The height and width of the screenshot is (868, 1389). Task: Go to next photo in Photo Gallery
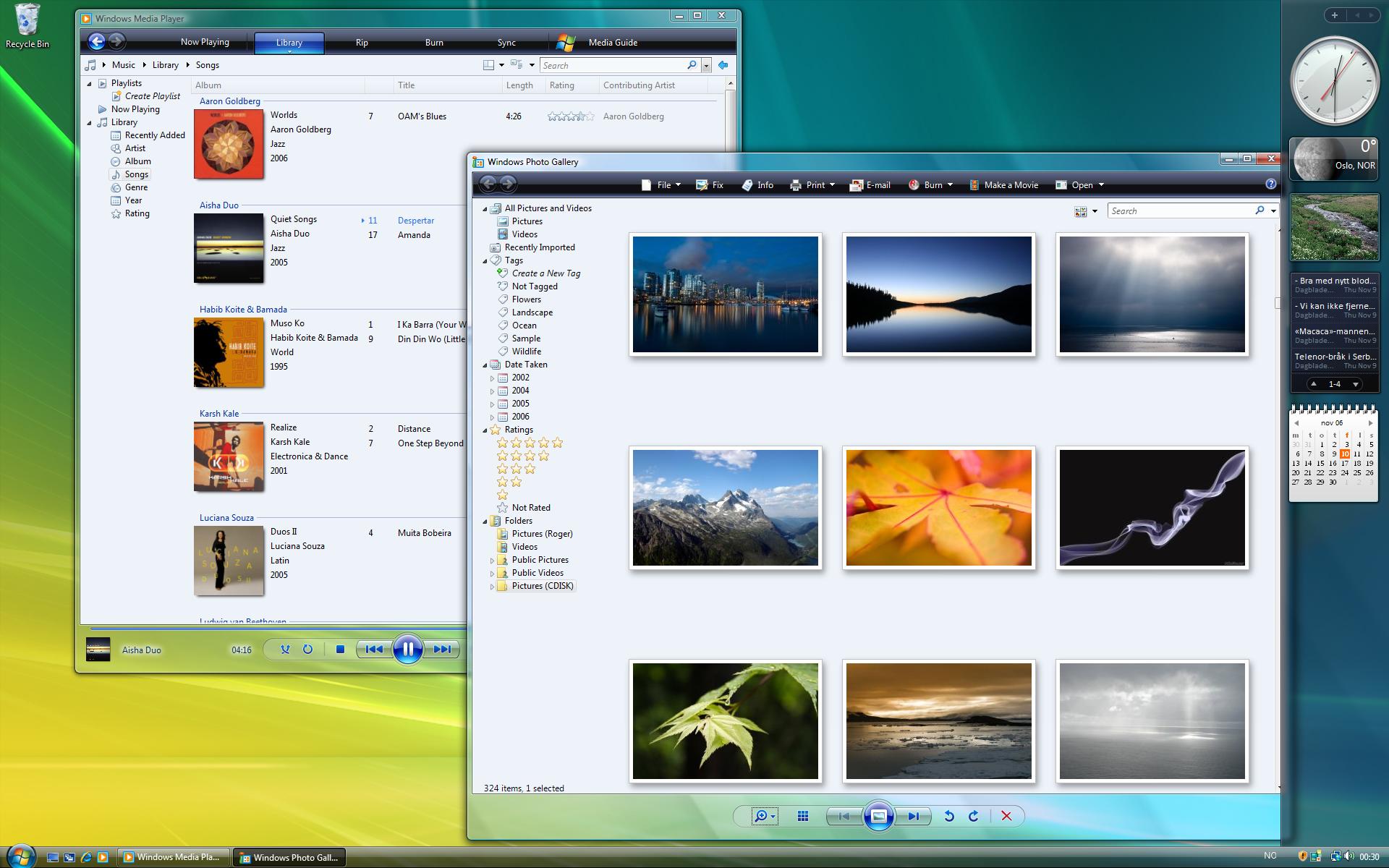point(913,817)
